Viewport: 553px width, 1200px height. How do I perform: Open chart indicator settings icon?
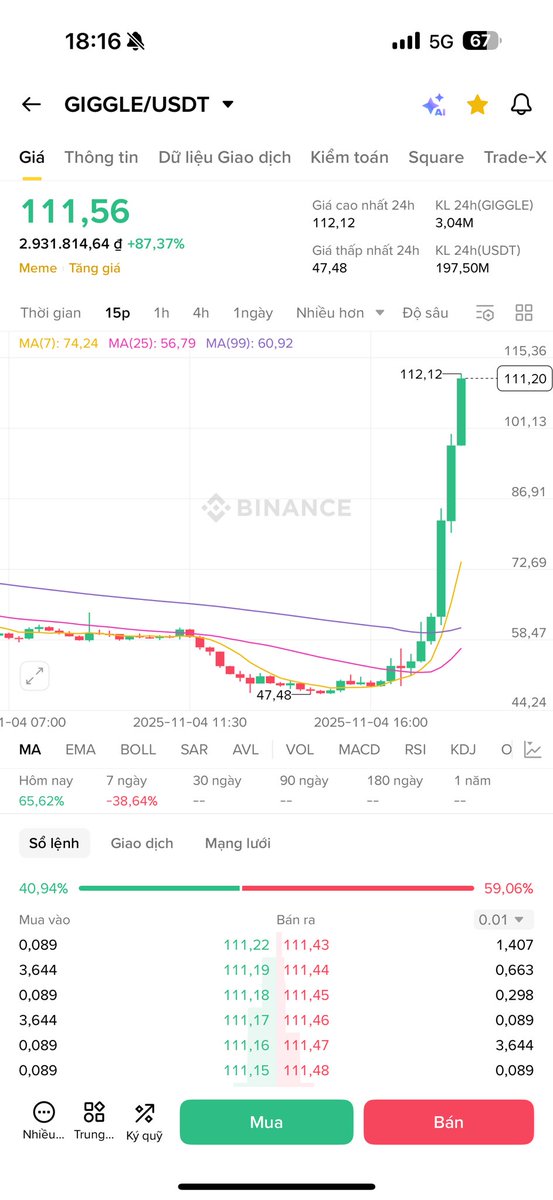[x=485, y=313]
